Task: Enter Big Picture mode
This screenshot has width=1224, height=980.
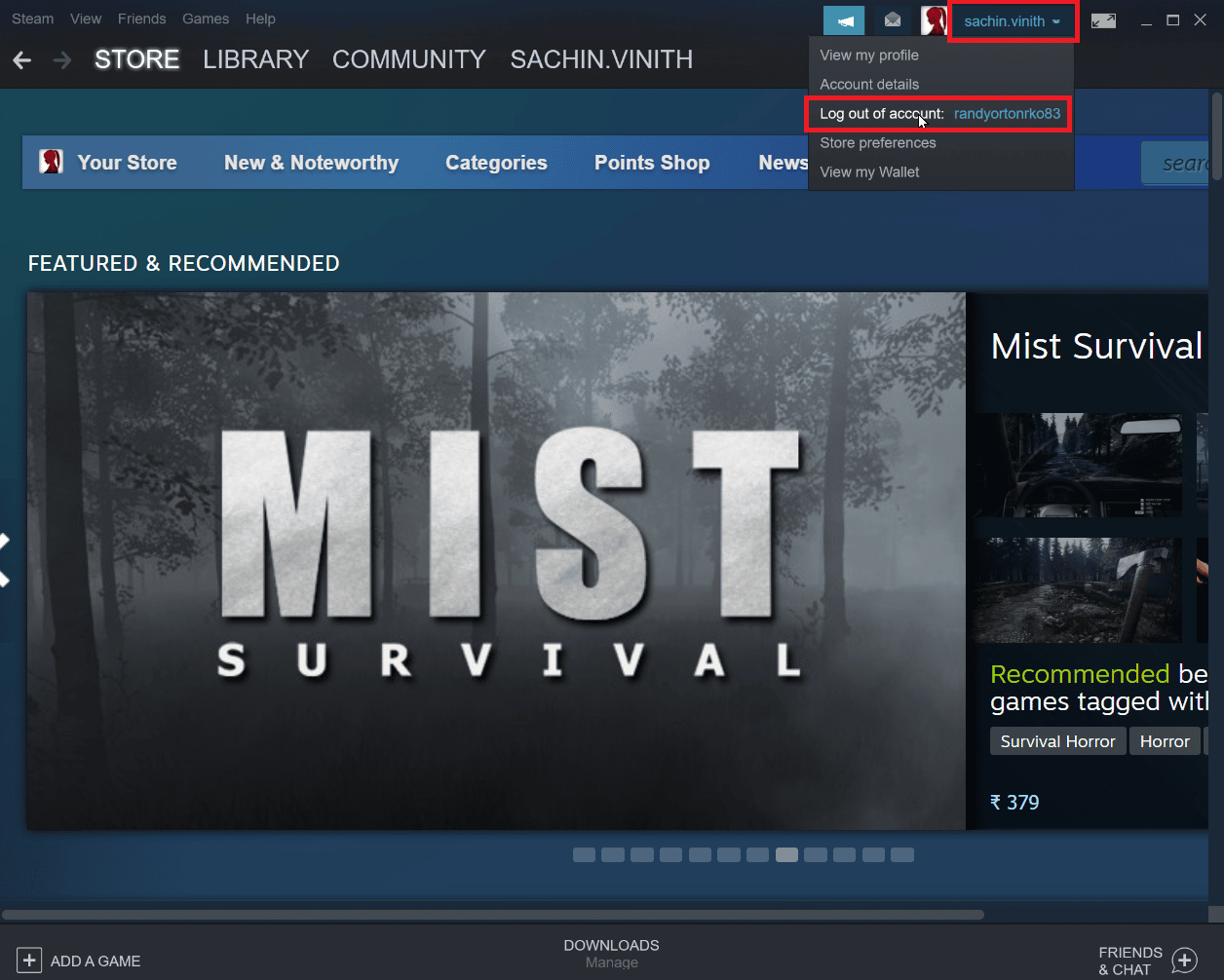Action: click(1103, 19)
